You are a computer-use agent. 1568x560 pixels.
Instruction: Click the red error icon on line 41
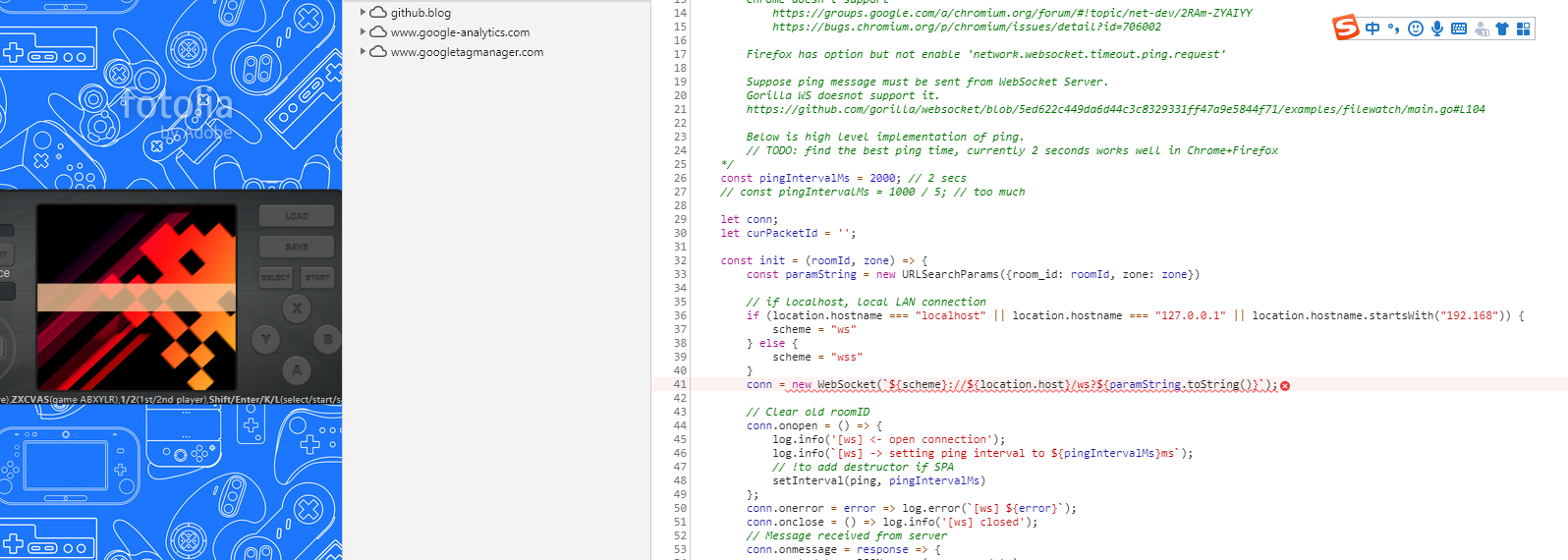click(1285, 385)
